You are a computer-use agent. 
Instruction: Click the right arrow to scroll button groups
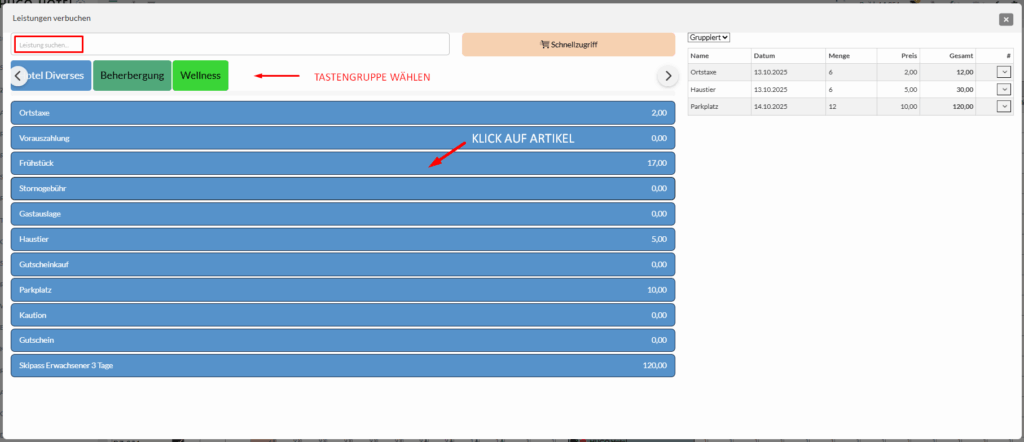[667, 76]
